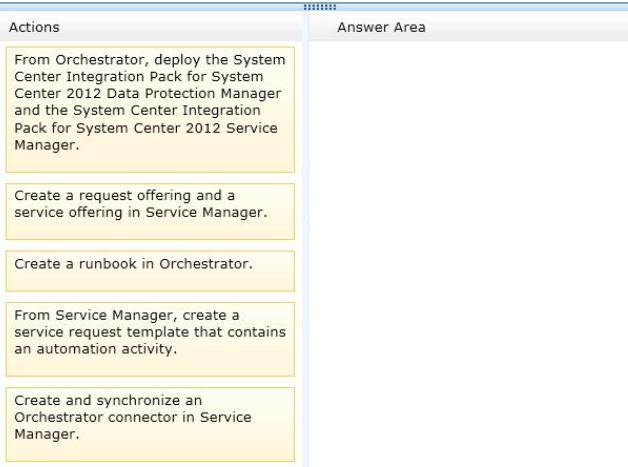Click 'From Service Manager, create a' text line

[x=127, y=315]
